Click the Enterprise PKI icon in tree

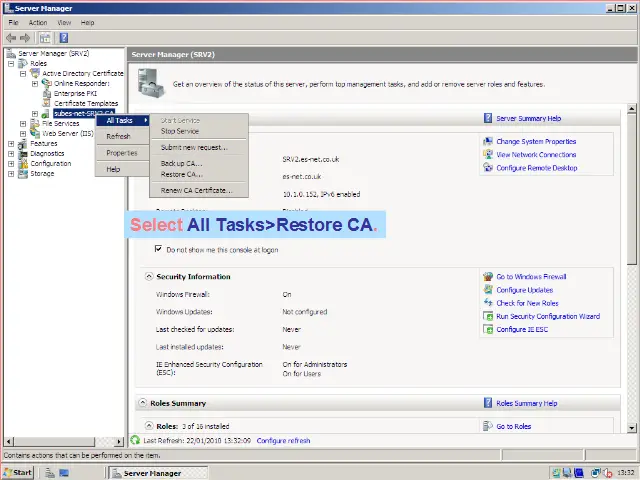click(x=47, y=93)
